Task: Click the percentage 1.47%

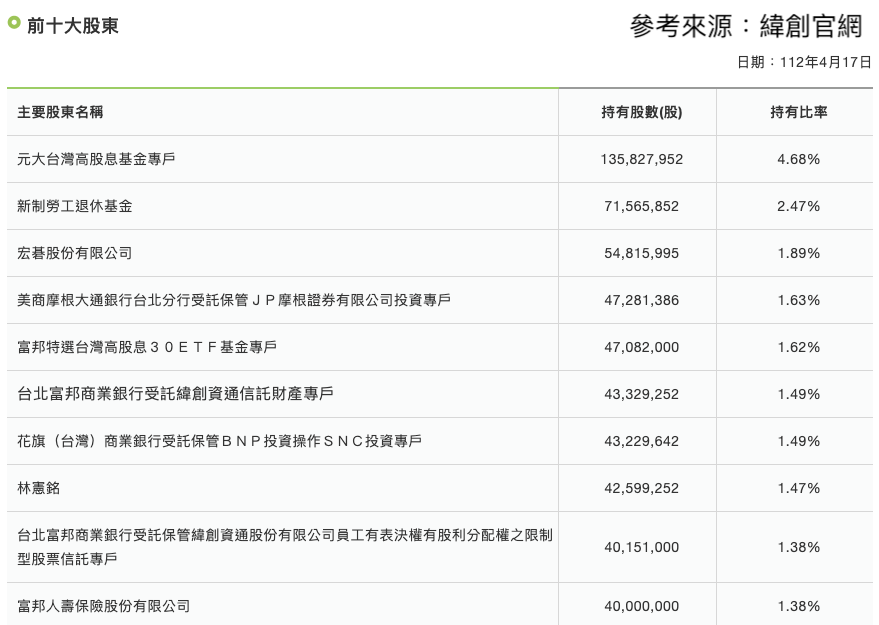Action: point(799,489)
